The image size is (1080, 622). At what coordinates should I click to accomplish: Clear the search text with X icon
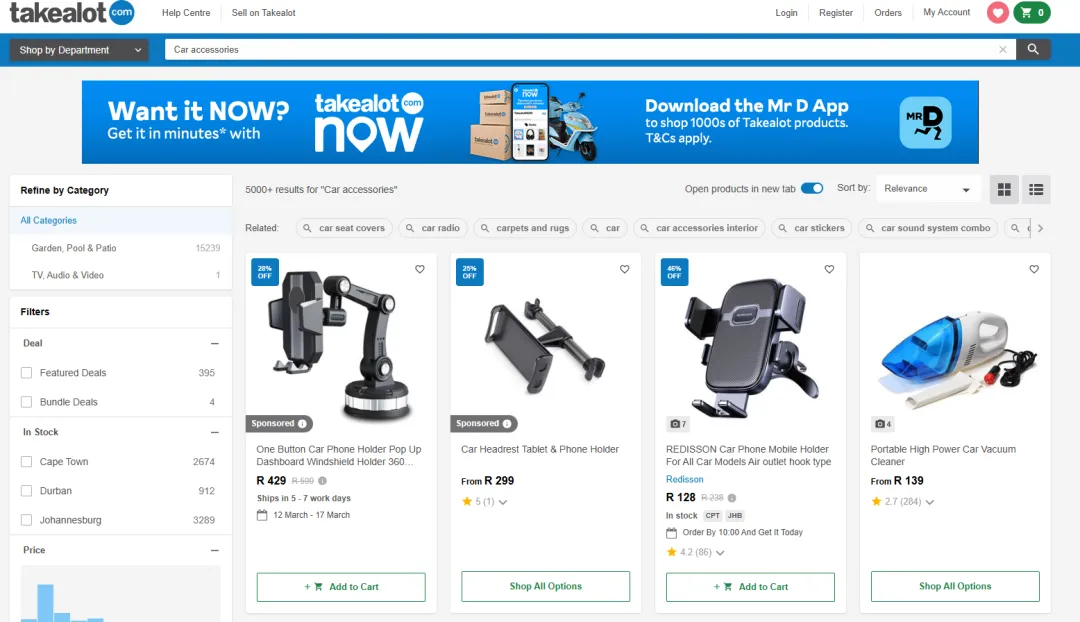[1003, 50]
